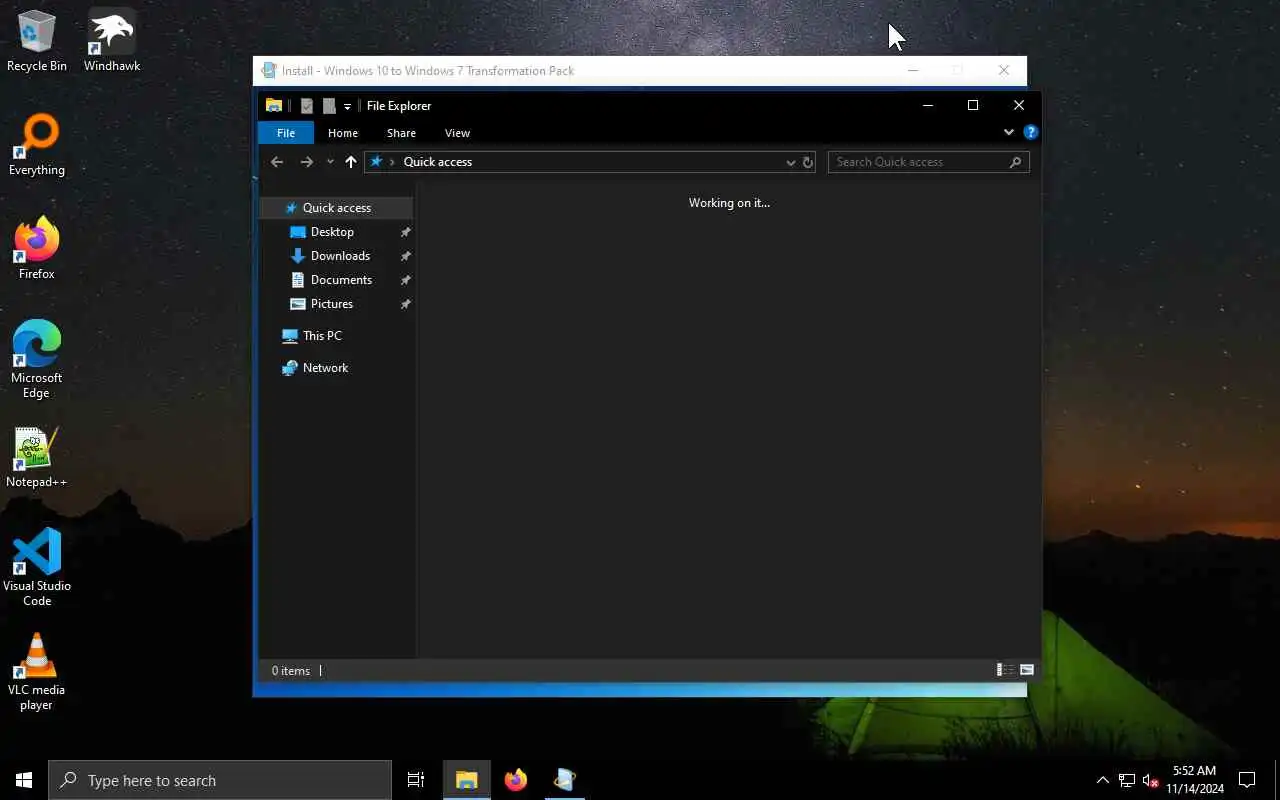Show hidden tray icons chevron
1280x800 pixels.
[x=1103, y=780]
